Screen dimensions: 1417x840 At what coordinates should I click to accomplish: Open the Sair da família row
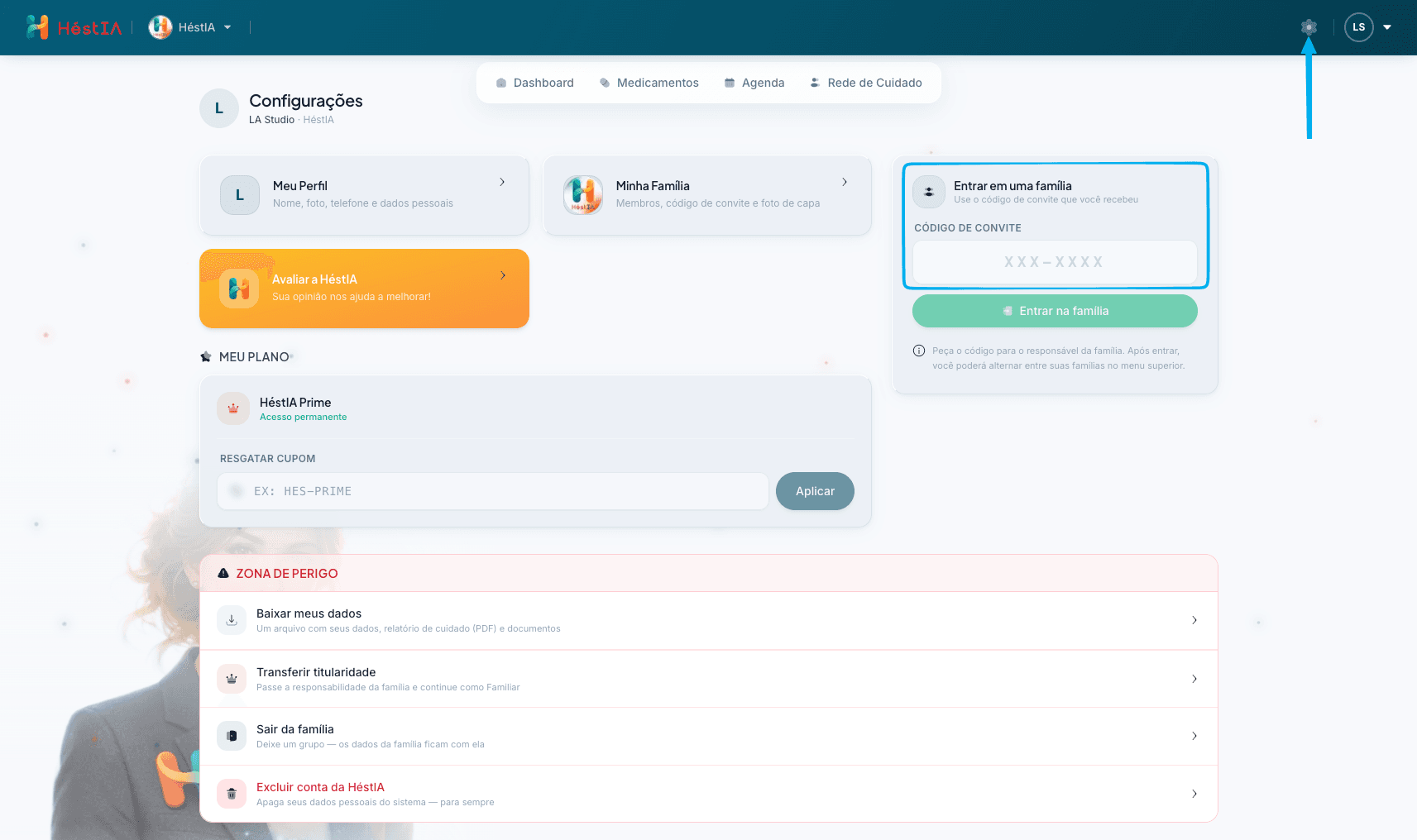(709, 736)
